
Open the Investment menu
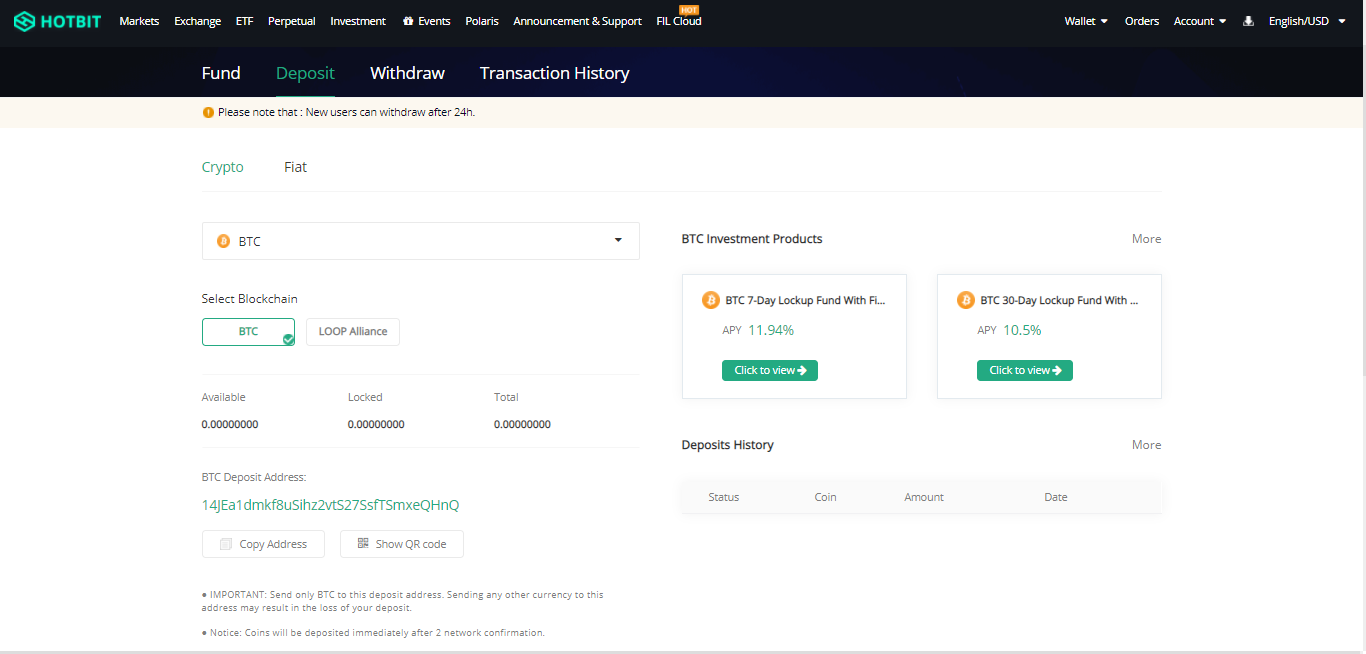[358, 21]
